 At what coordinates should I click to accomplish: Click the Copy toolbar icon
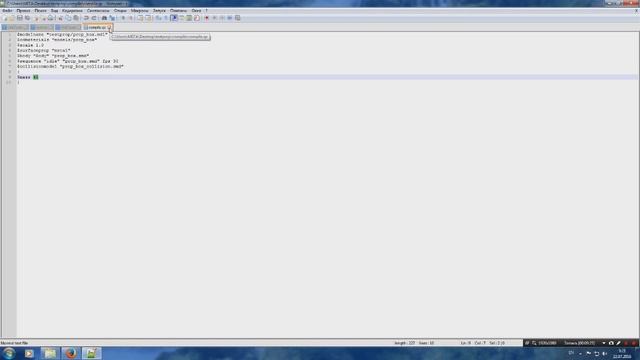(68, 18)
